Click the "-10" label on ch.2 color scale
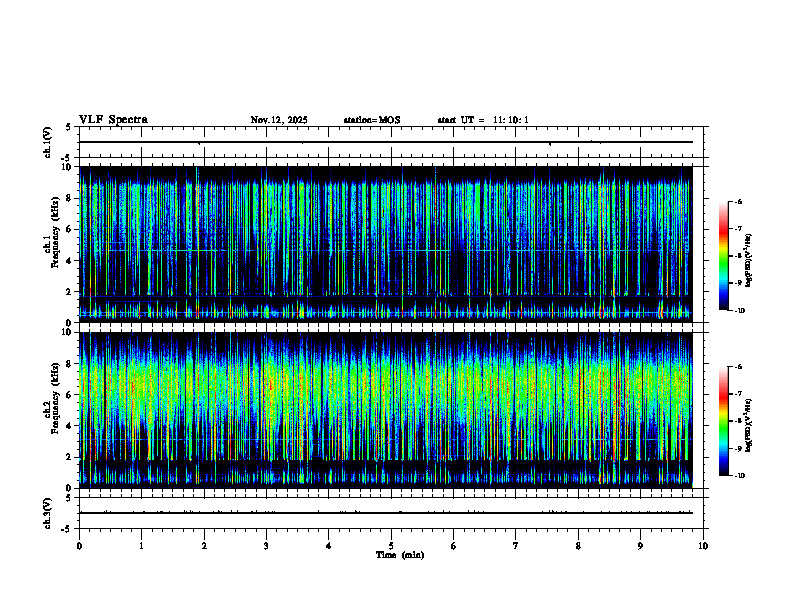The image size is (792, 612). [x=739, y=476]
